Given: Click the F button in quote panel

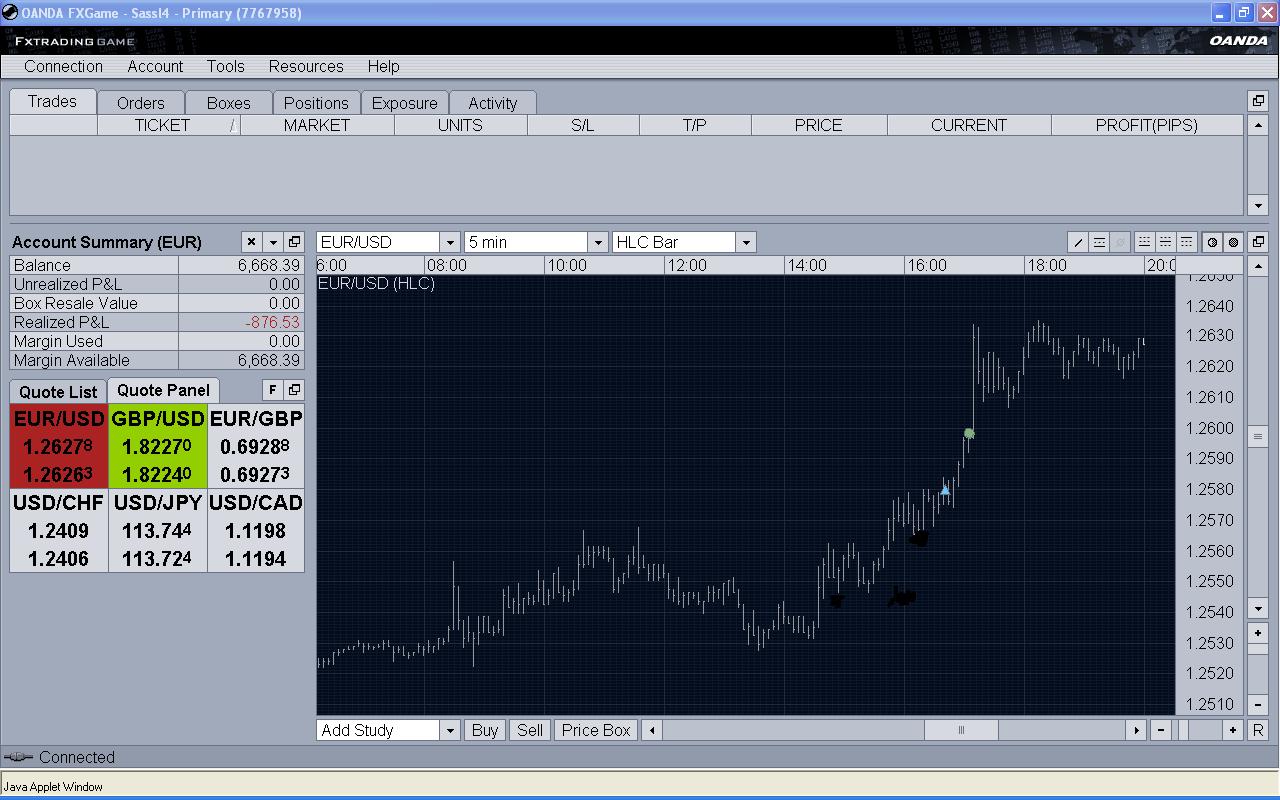Looking at the screenshot, I should 272,390.
